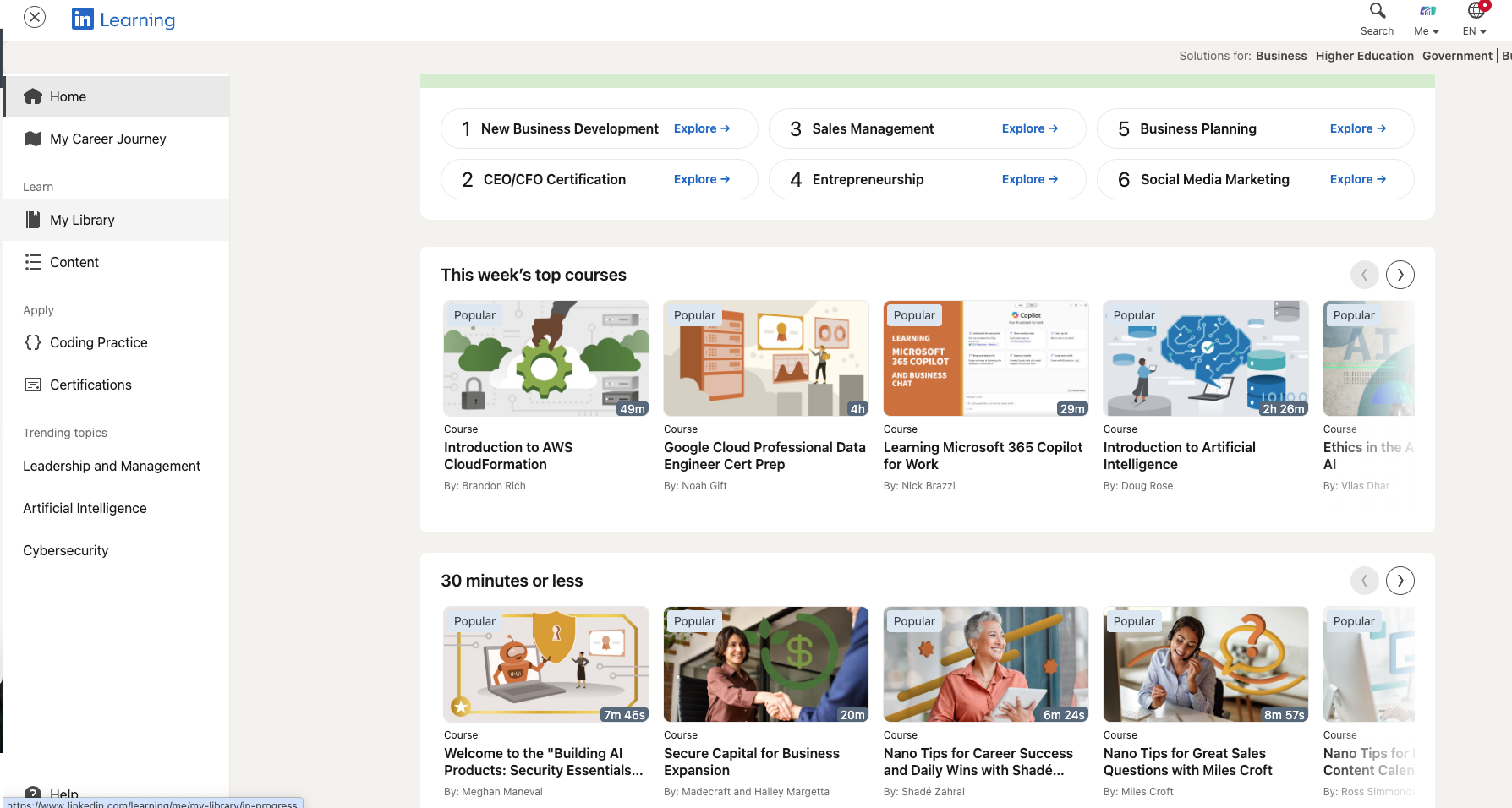Open the Higher Education solutions link
Viewport: 1512px width, 808px height.
(x=1364, y=56)
